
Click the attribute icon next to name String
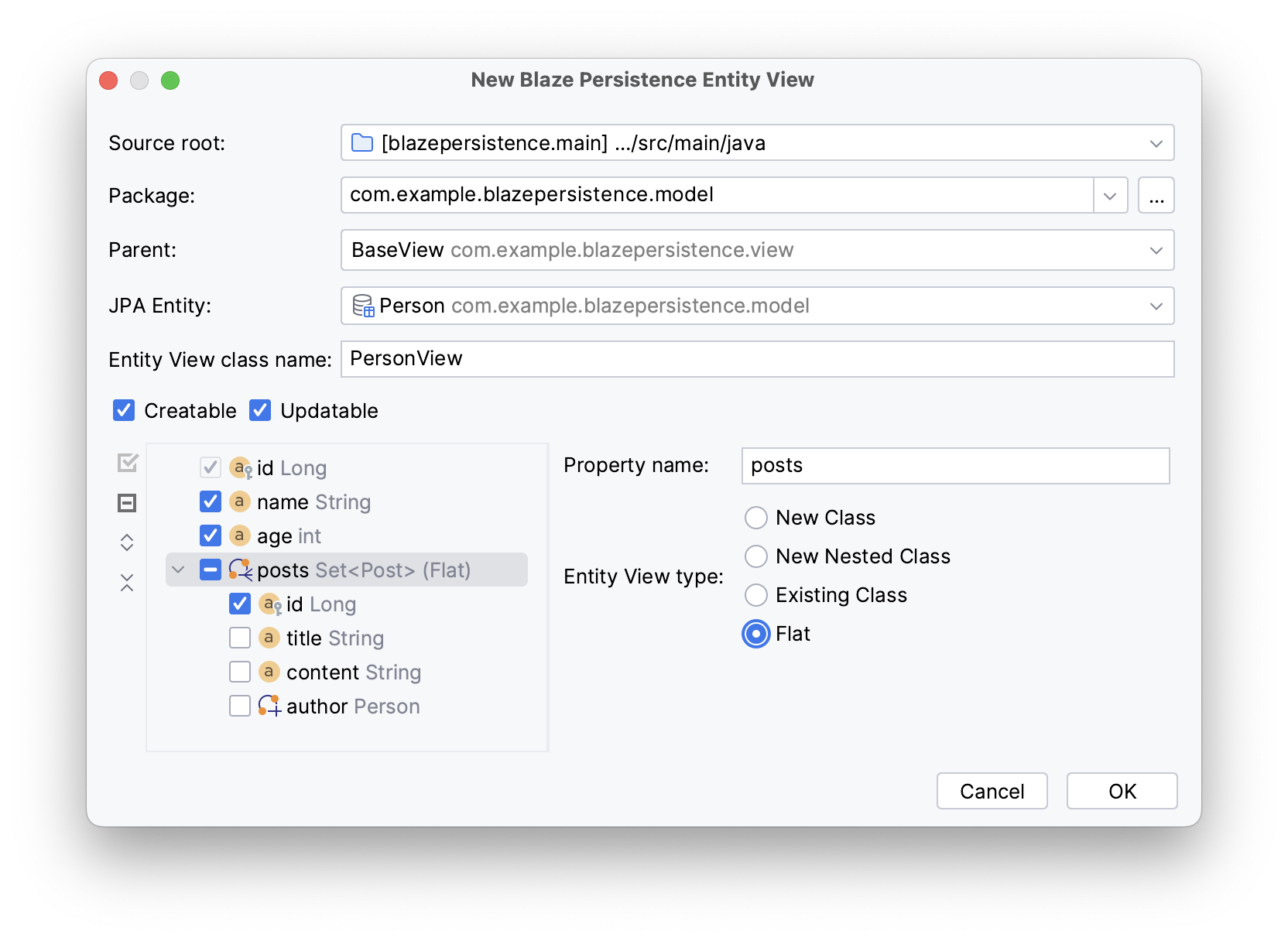point(238,501)
